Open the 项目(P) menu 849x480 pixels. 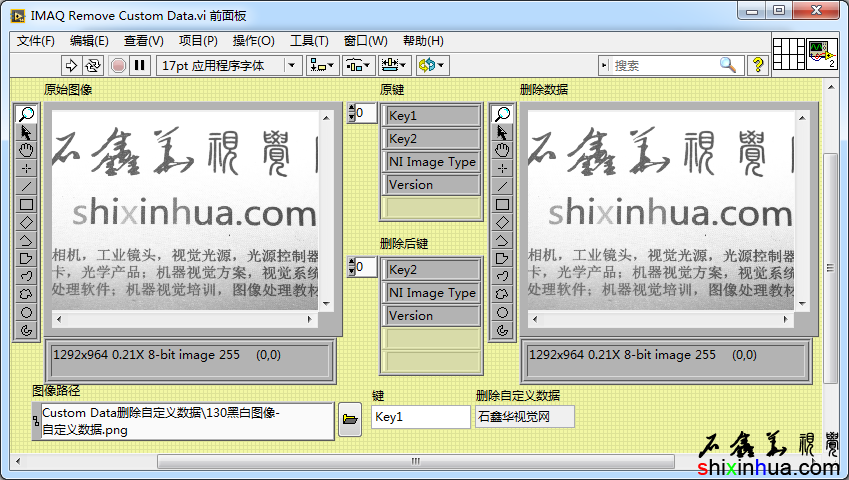click(x=198, y=41)
